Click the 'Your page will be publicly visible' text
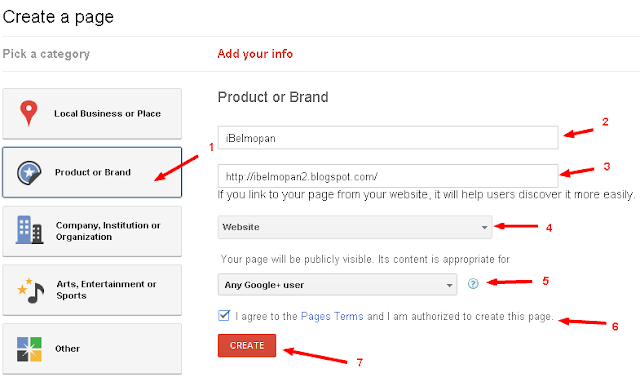 [365, 259]
